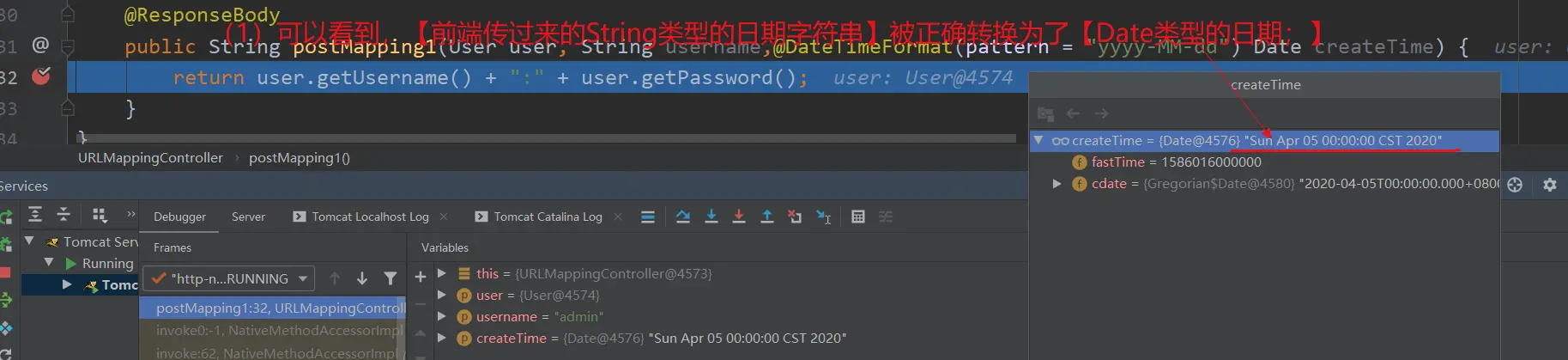Toggle the breakpoint on the return line
Viewport: 1568px width, 360px height.
point(40,76)
